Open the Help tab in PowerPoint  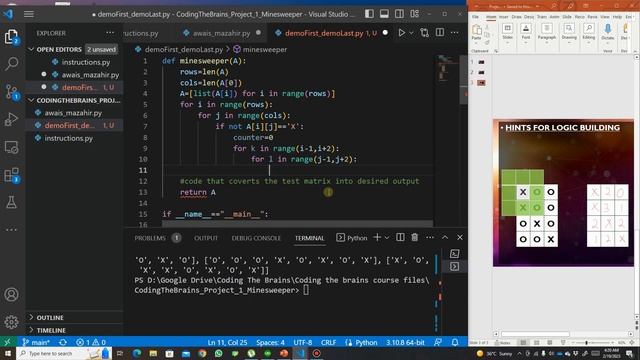point(618,17)
